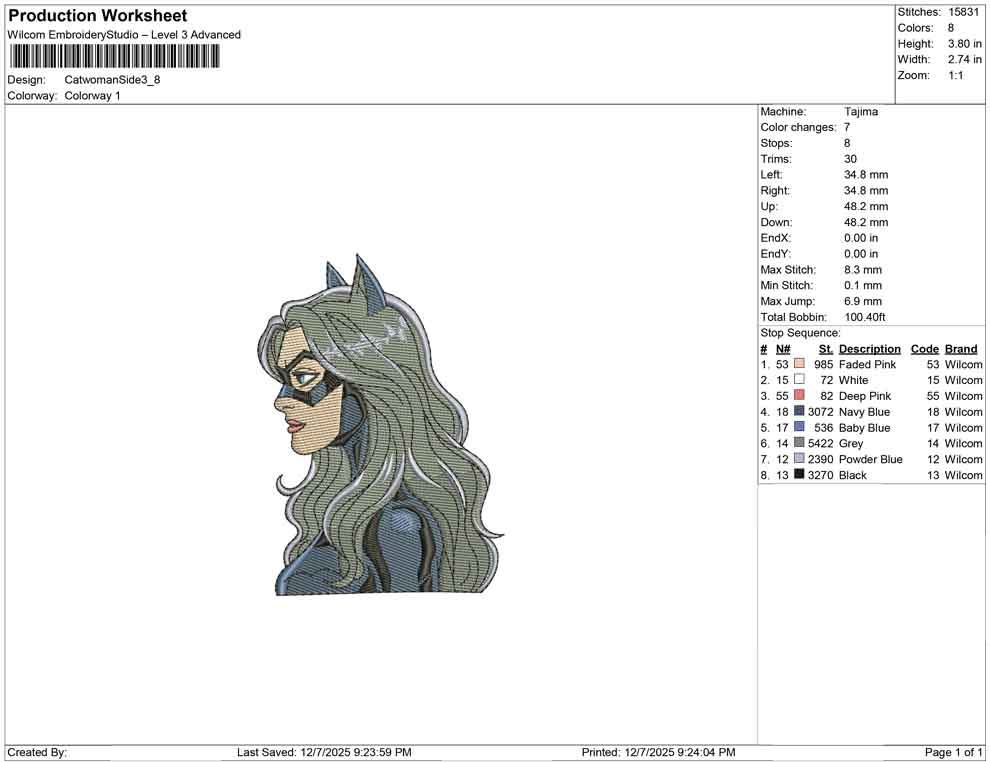Click the Production Worksheet title
This screenshot has width=990, height=762.
[x=96, y=15]
